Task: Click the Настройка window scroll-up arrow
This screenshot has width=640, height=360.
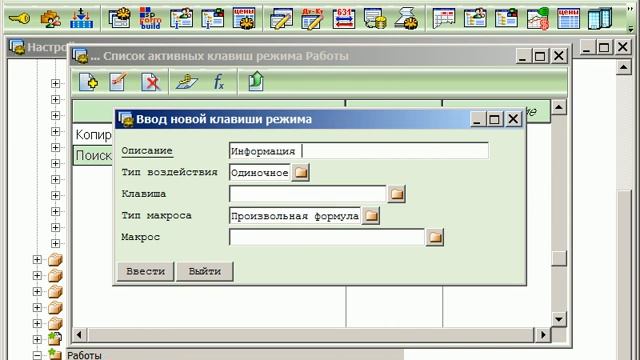Action: (x=624, y=67)
